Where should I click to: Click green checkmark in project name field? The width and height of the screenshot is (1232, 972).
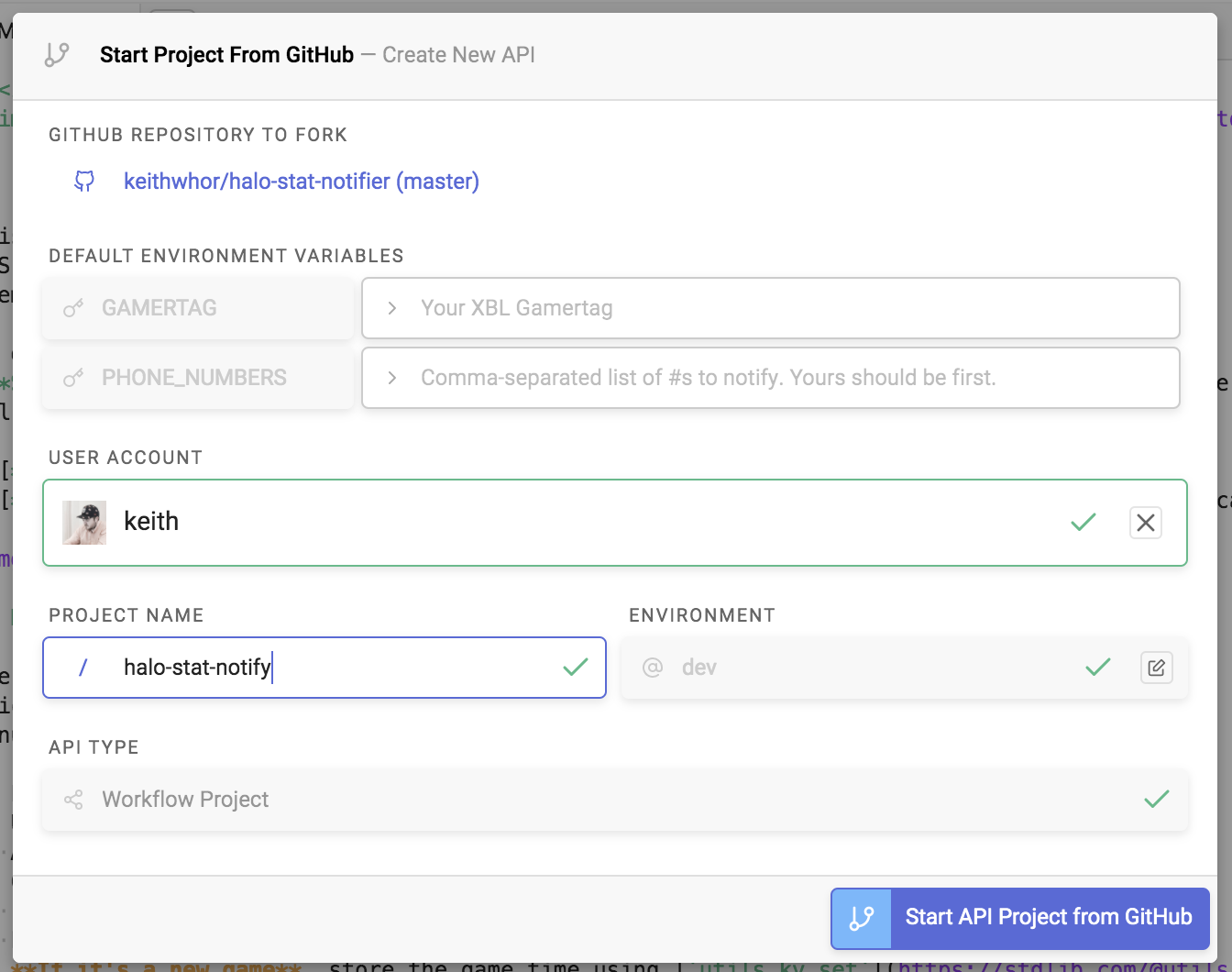pos(576,668)
